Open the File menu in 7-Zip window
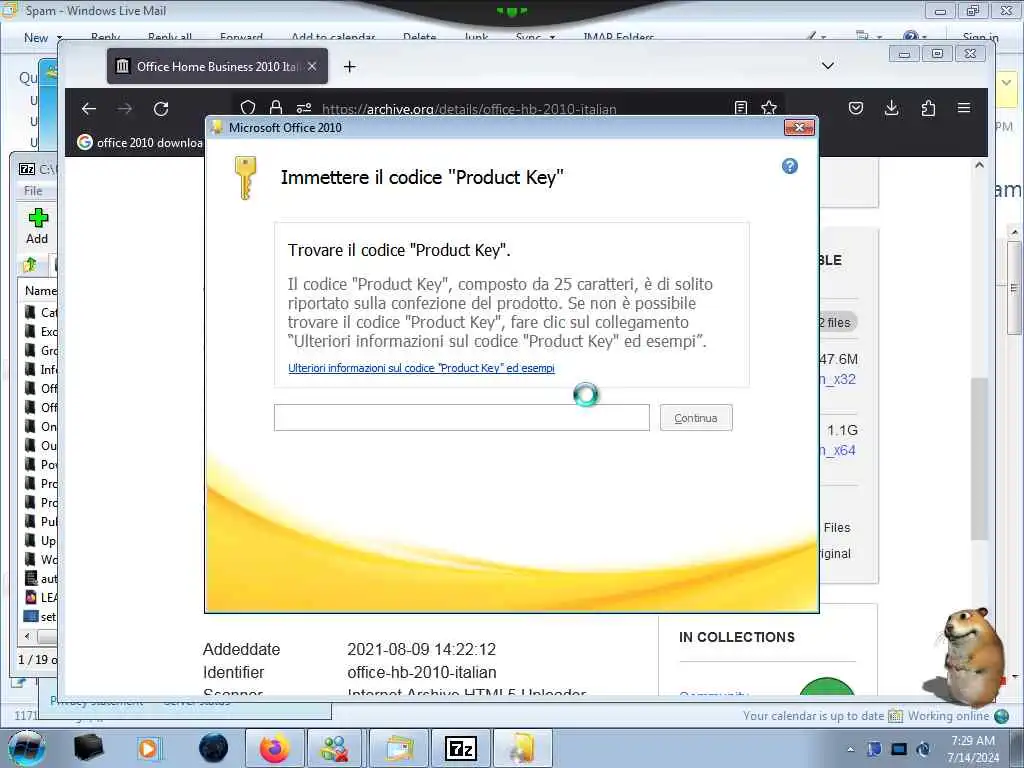The width and height of the screenshot is (1024, 768). (33, 191)
